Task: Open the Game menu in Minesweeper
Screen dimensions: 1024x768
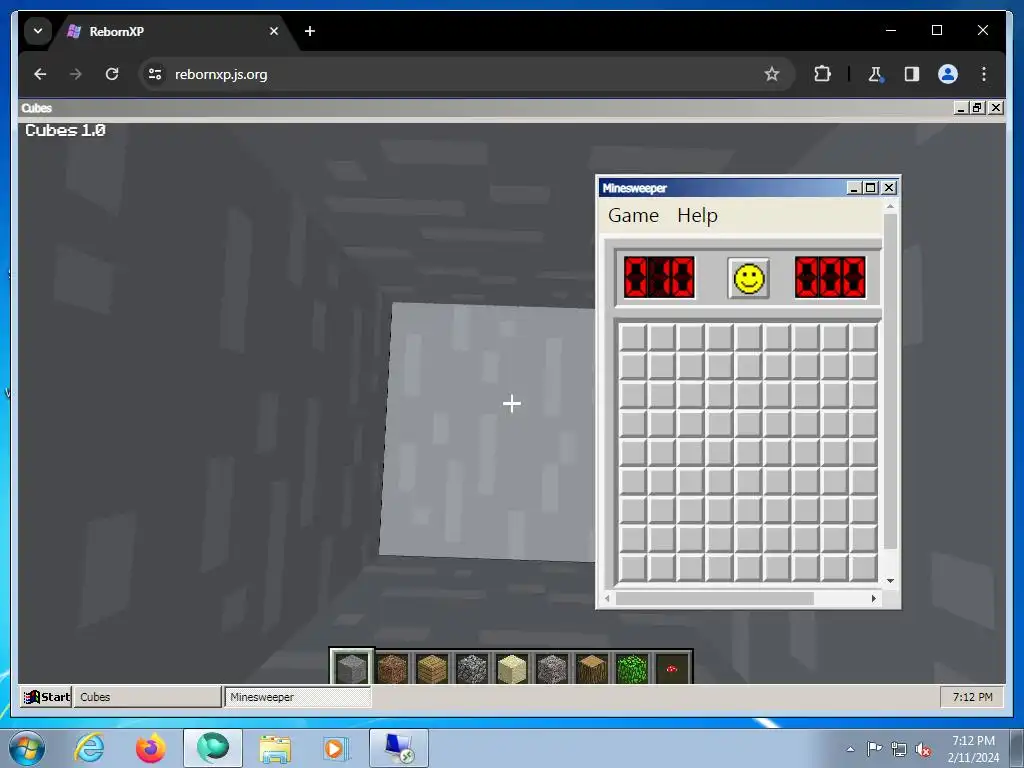Action: click(633, 216)
